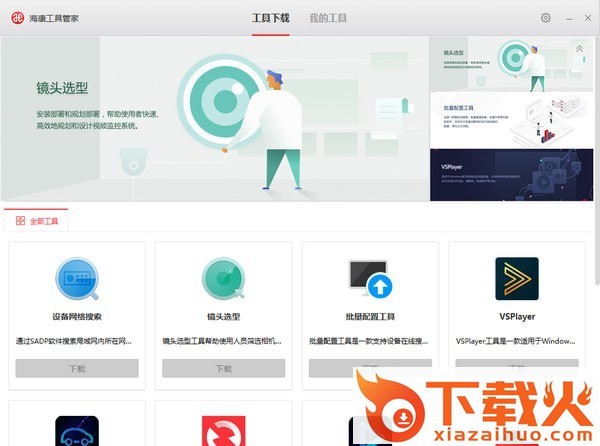Click the red lightning tool icon
The image size is (600, 446).
point(223,431)
